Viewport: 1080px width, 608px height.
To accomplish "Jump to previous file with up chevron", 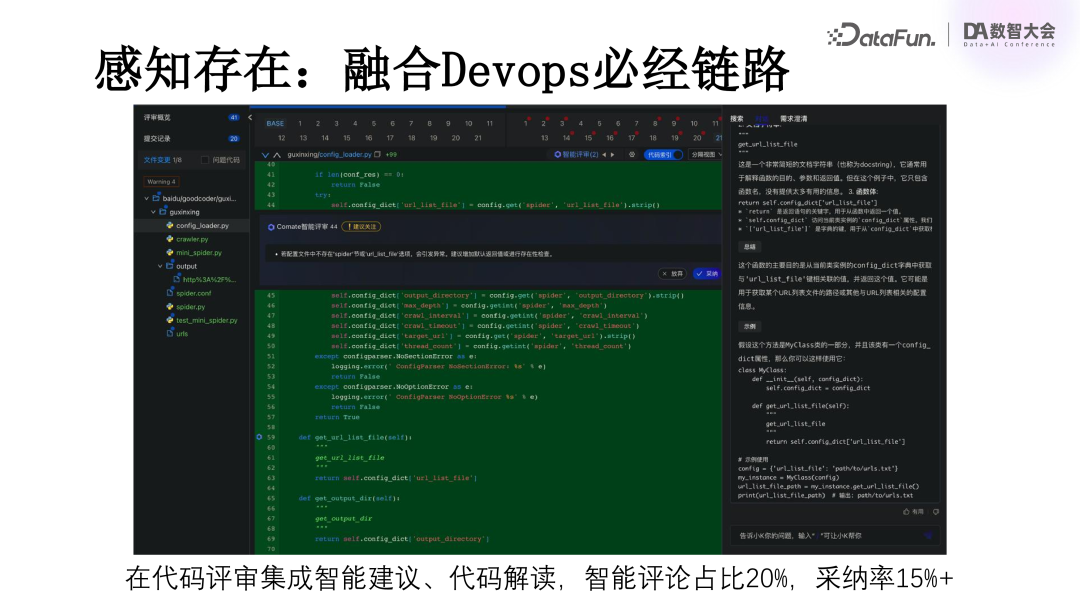I will (x=277, y=155).
